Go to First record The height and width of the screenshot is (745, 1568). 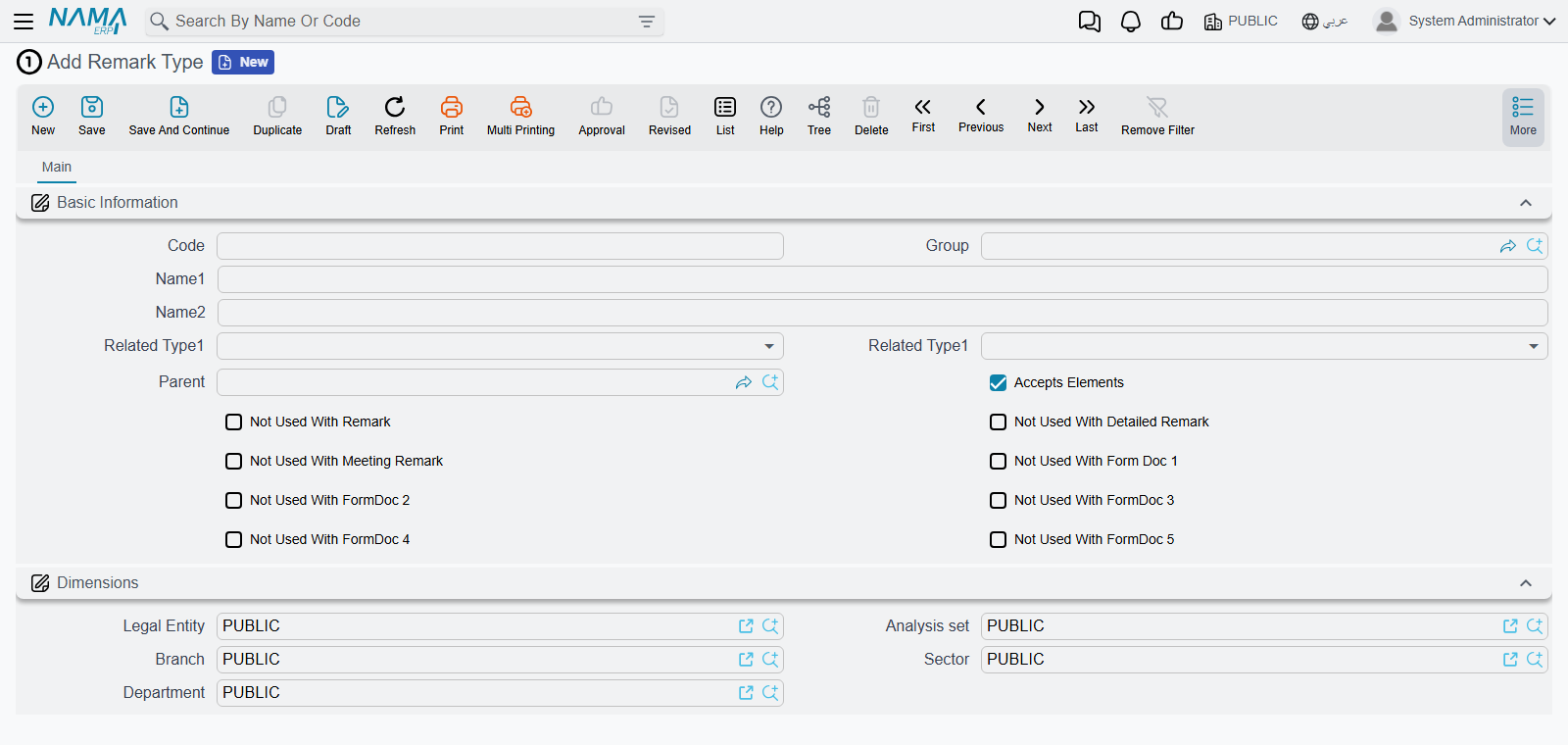tap(923, 107)
